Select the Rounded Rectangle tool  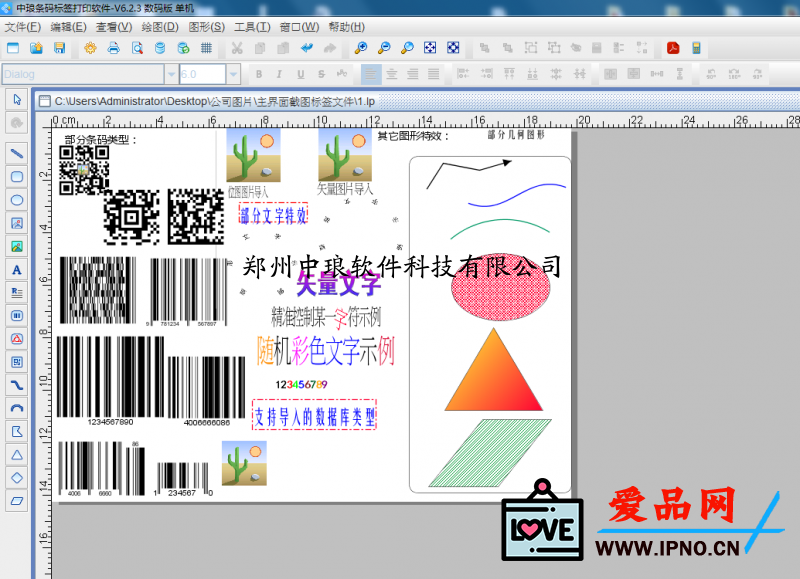(x=17, y=177)
